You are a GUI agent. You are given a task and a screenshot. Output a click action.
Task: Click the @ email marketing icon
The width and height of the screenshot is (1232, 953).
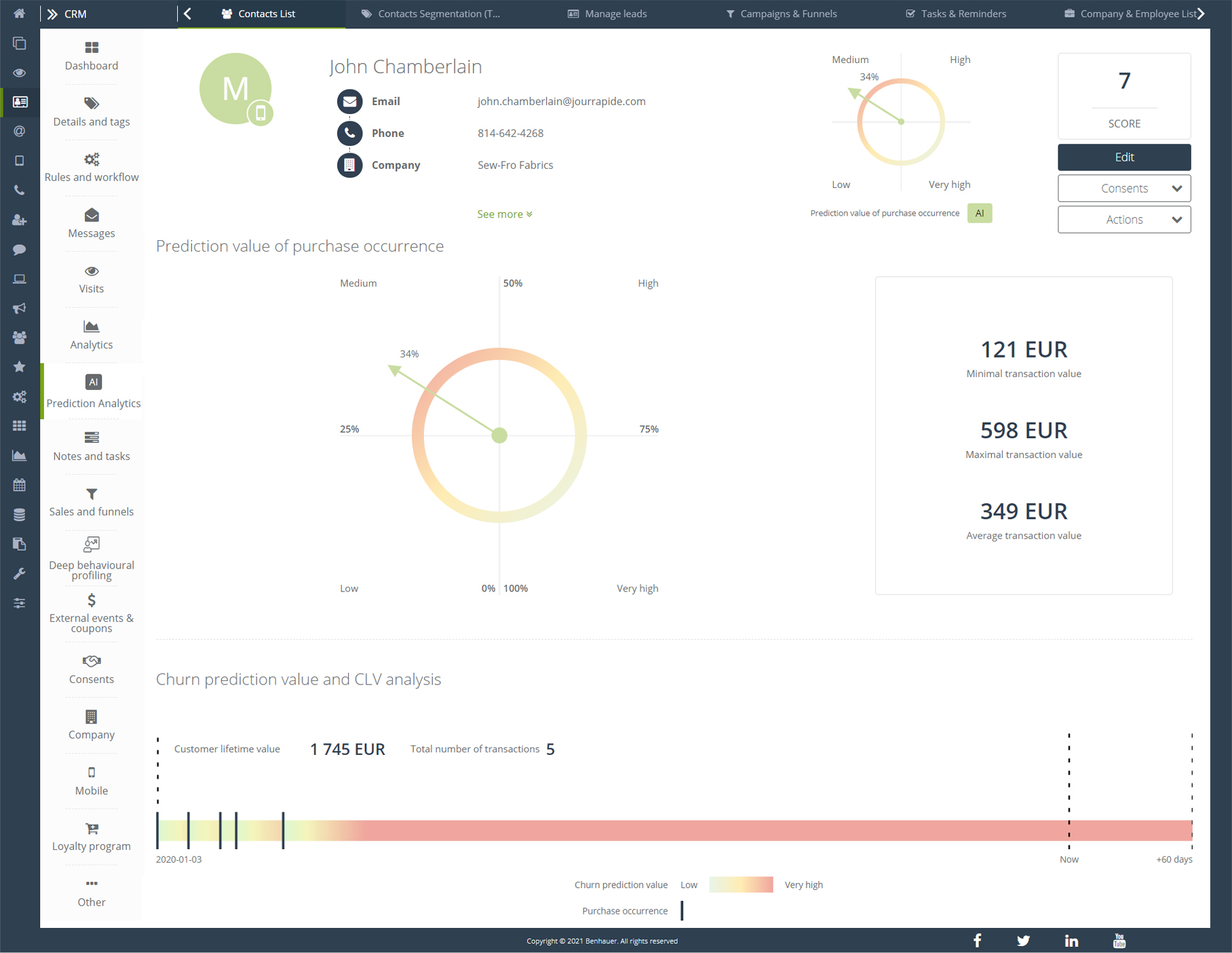[20, 131]
